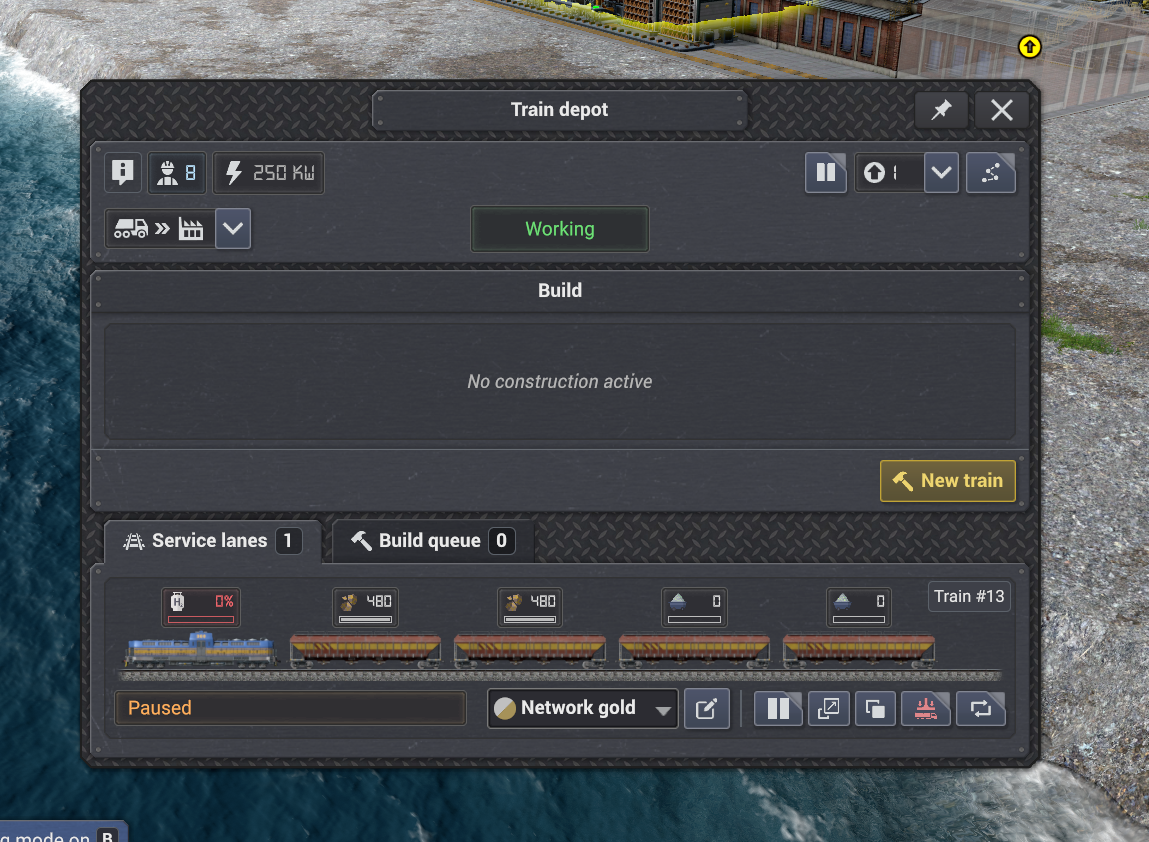This screenshot has width=1149, height=842.
Task: Click the fourth wagon's empty cargo indicator
Action: 859,607
